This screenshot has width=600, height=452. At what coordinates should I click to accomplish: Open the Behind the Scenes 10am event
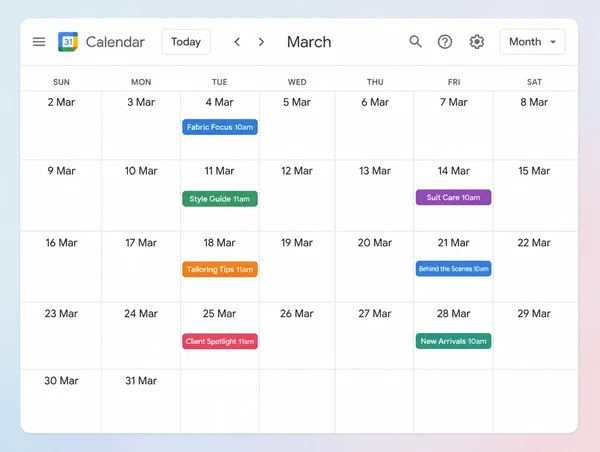[453, 269]
